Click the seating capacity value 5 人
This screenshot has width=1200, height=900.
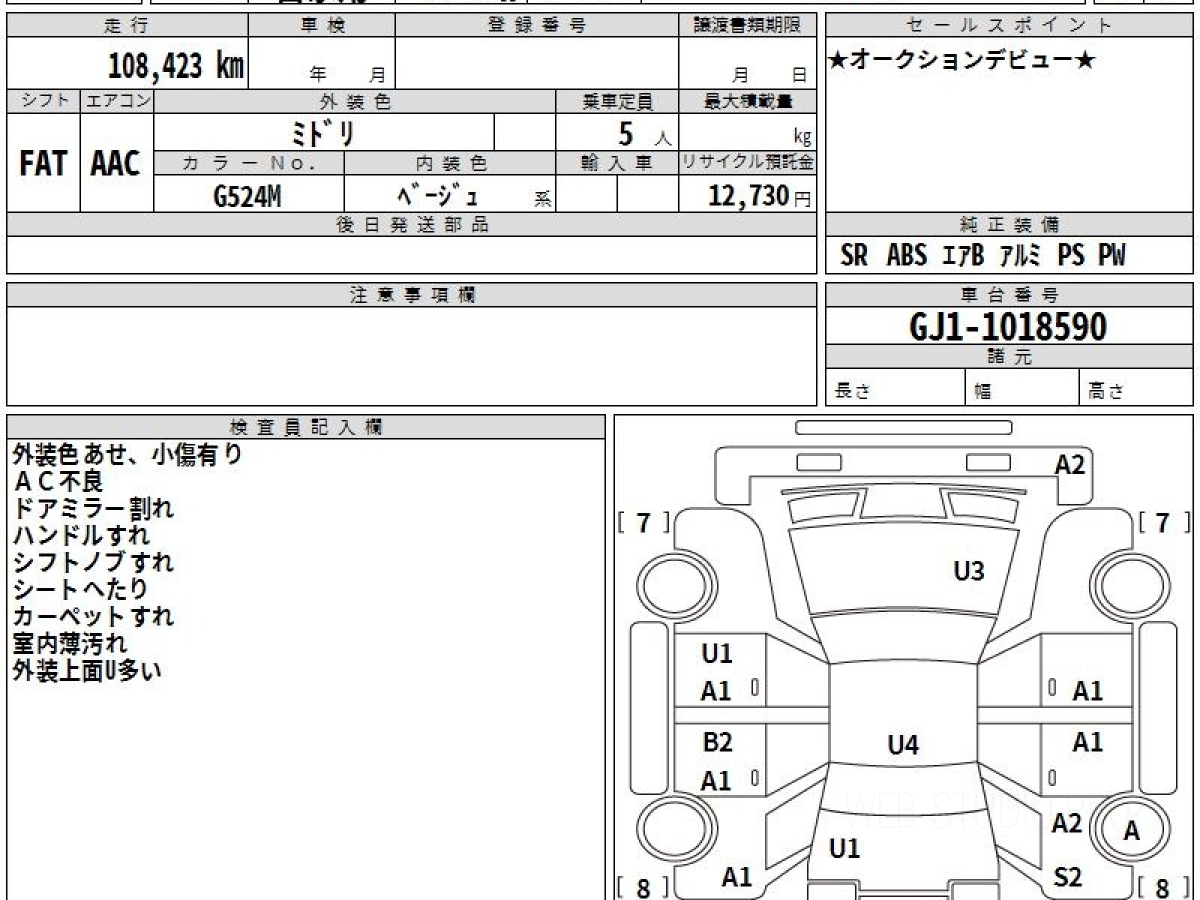[x=644, y=134]
